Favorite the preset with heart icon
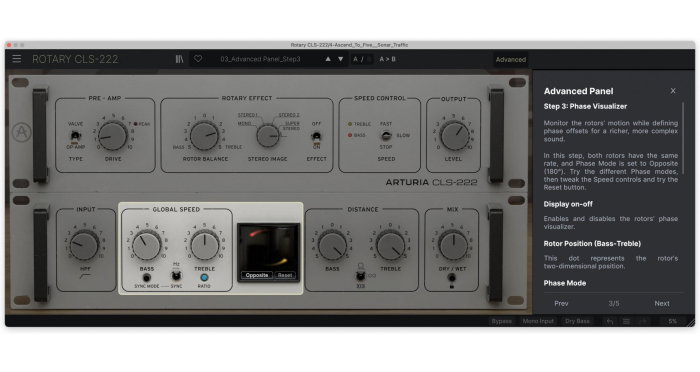 198,59
